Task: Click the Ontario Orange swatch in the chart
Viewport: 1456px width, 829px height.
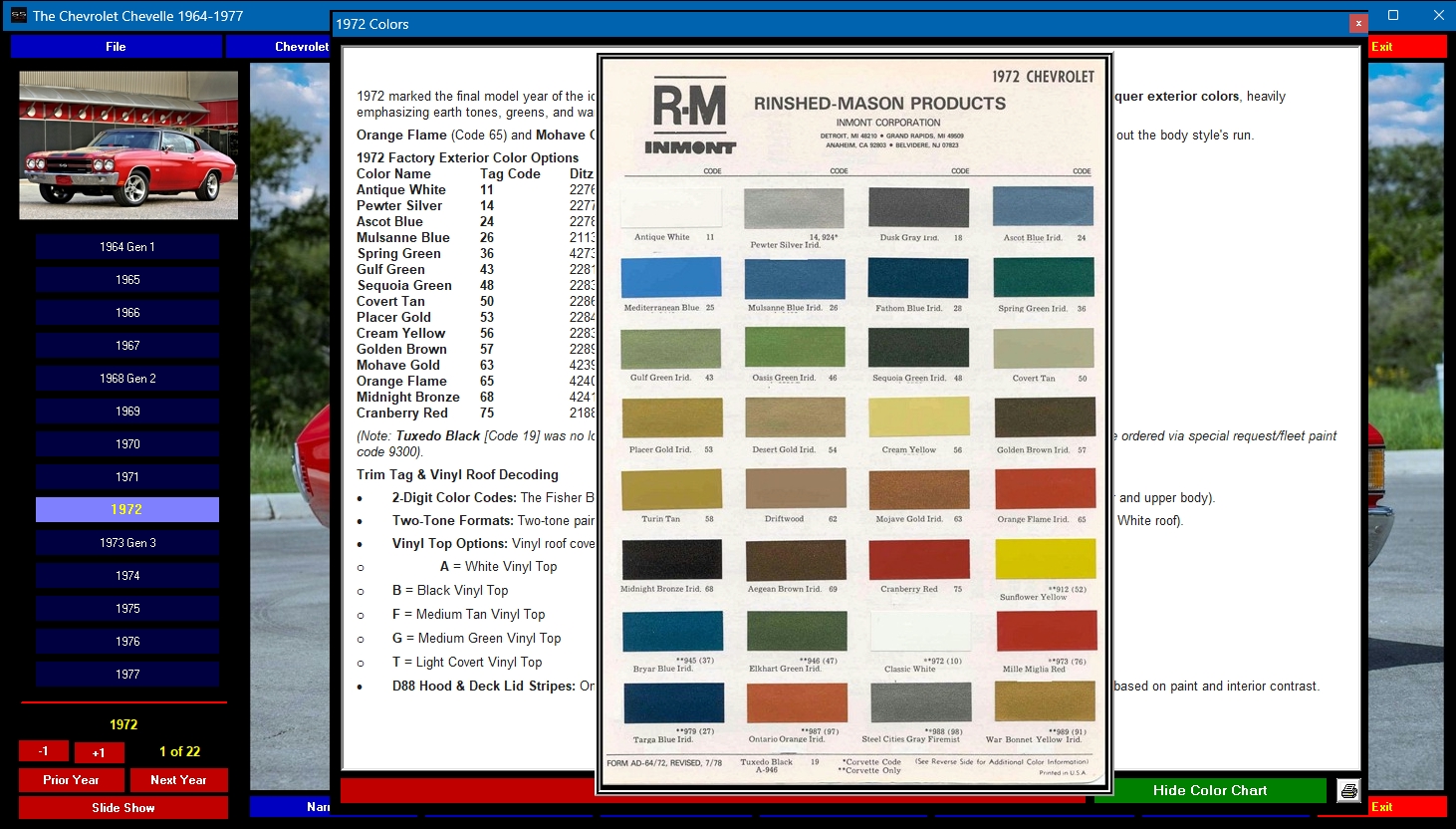Action: [x=797, y=703]
